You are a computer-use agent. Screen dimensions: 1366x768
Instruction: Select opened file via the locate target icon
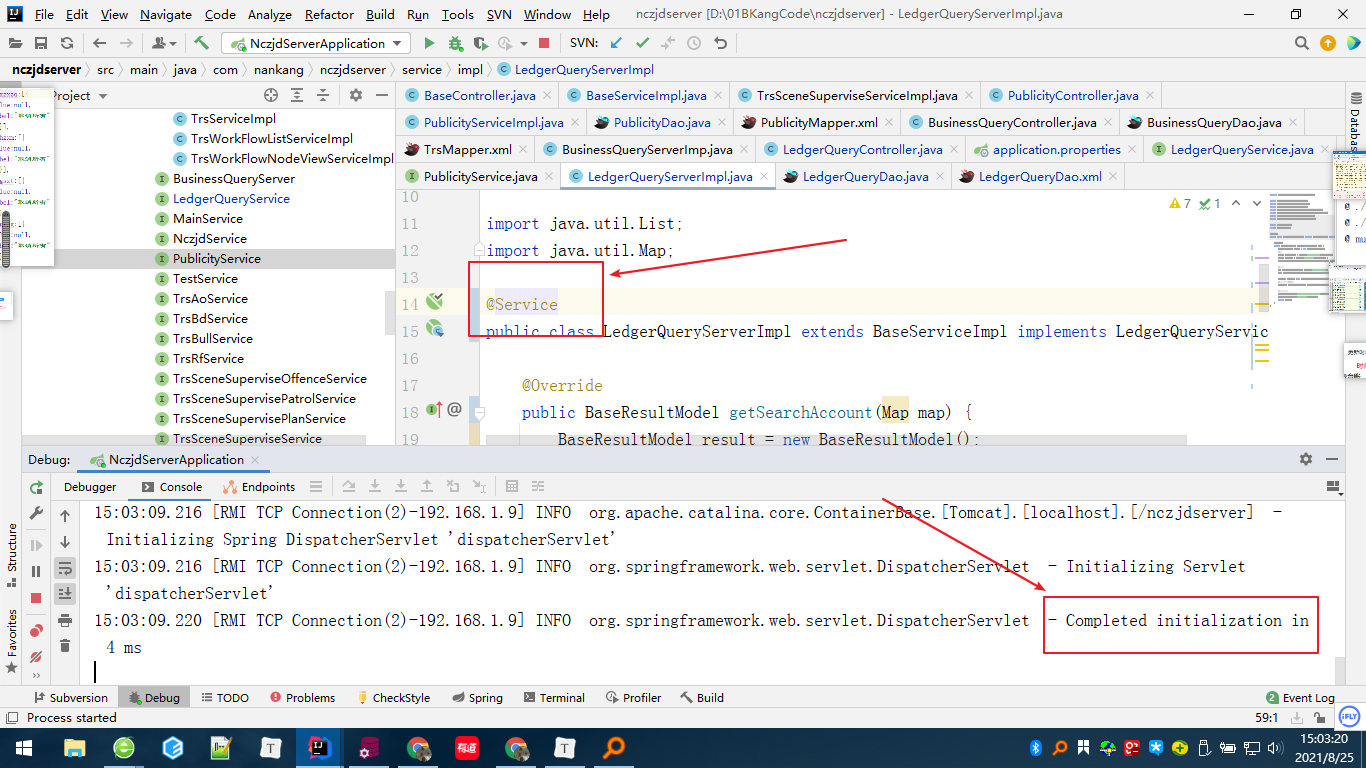270,95
